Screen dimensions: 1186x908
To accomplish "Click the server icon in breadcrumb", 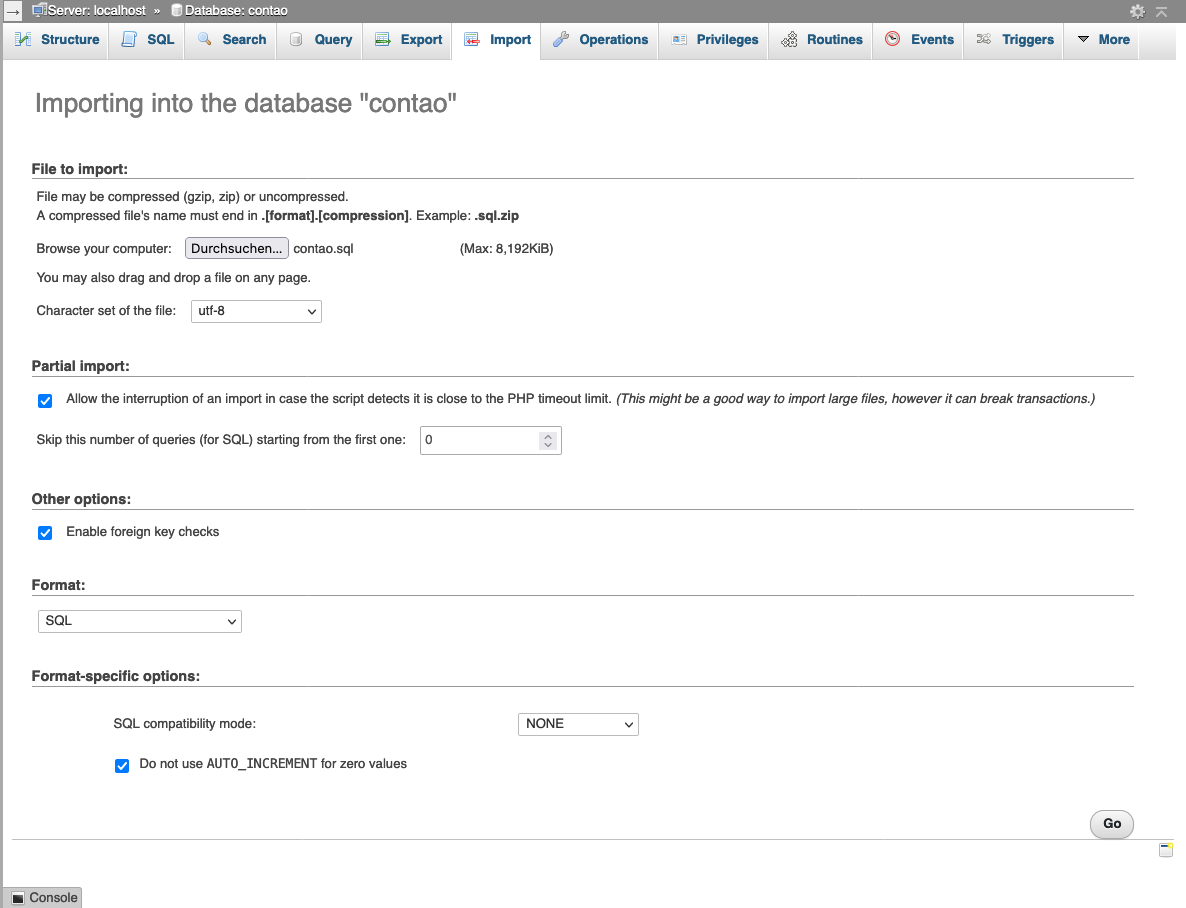I will (39, 11).
